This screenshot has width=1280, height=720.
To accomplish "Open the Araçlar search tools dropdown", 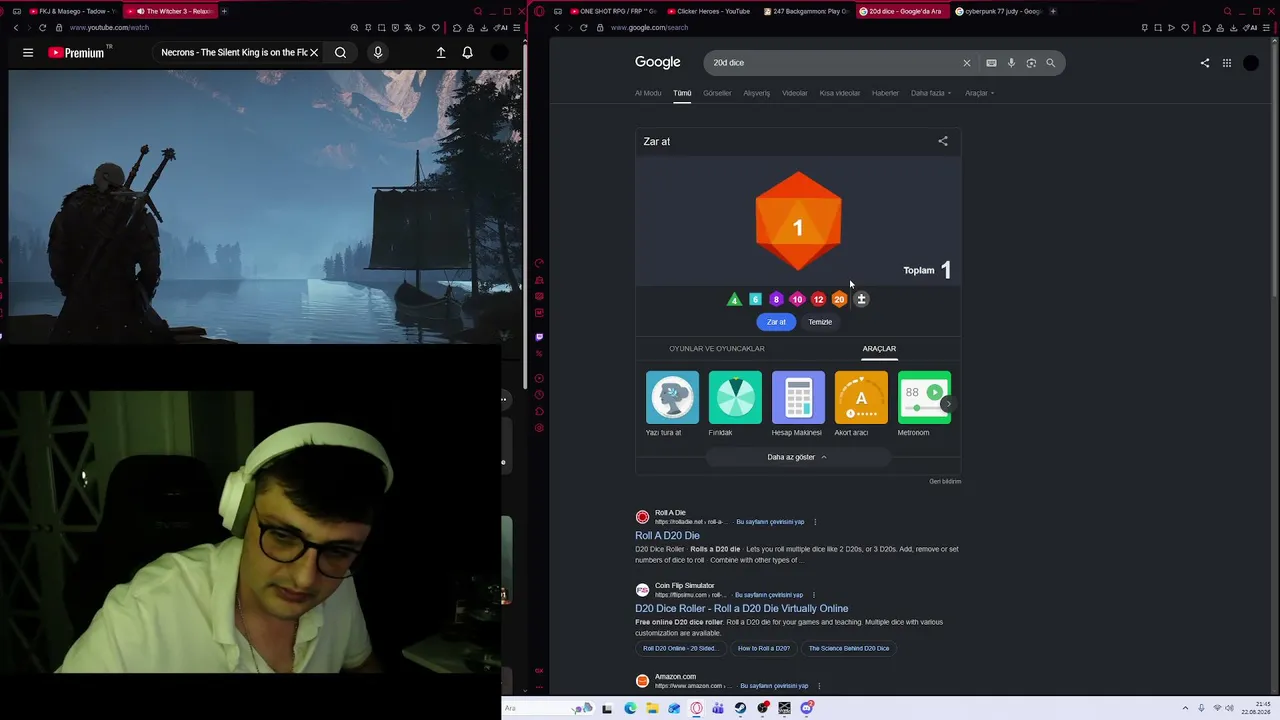I will 979,93.
